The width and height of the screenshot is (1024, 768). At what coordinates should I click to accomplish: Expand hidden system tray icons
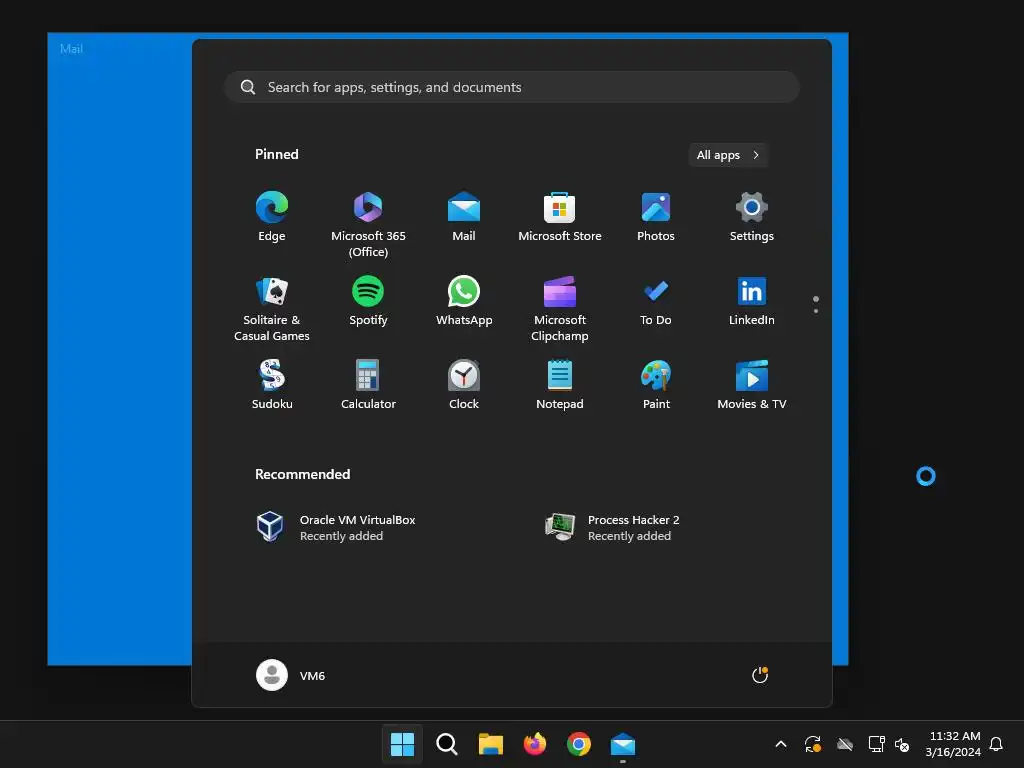click(x=780, y=744)
